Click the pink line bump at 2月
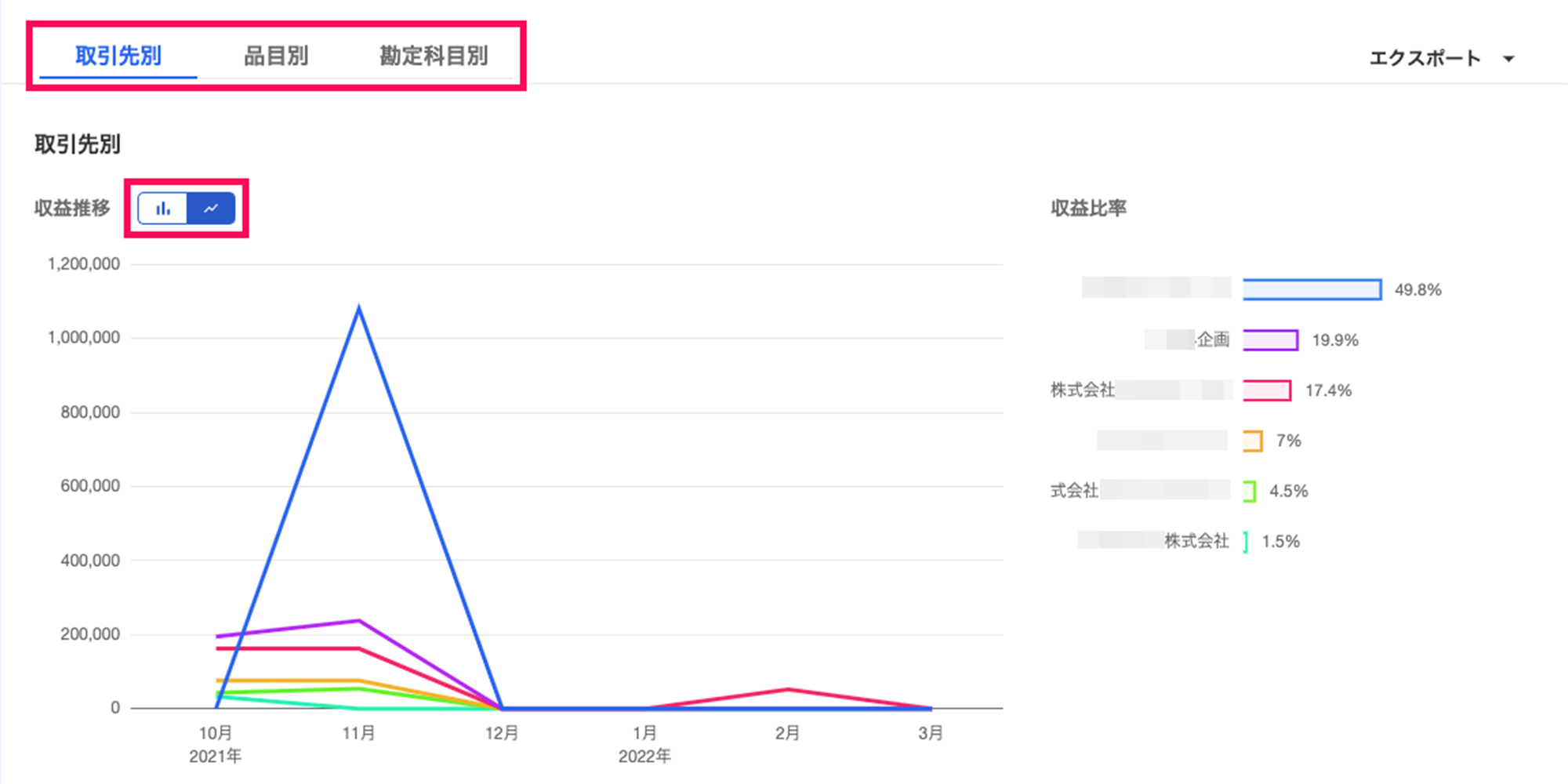This screenshot has width=1568, height=784. point(788,690)
